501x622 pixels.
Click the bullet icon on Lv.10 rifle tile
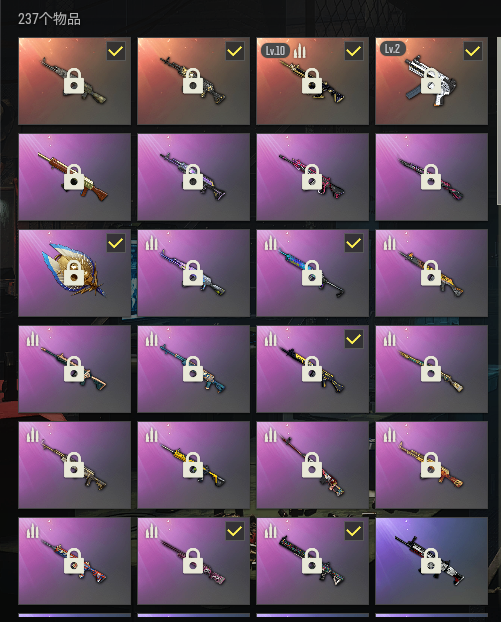(300, 51)
